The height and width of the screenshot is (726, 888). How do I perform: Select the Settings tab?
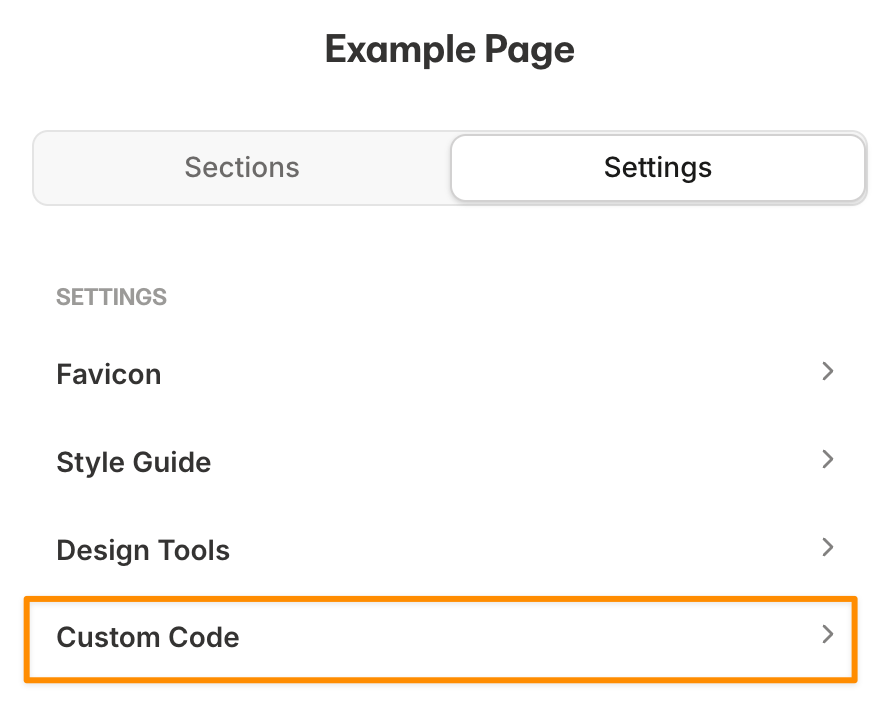[657, 167]
